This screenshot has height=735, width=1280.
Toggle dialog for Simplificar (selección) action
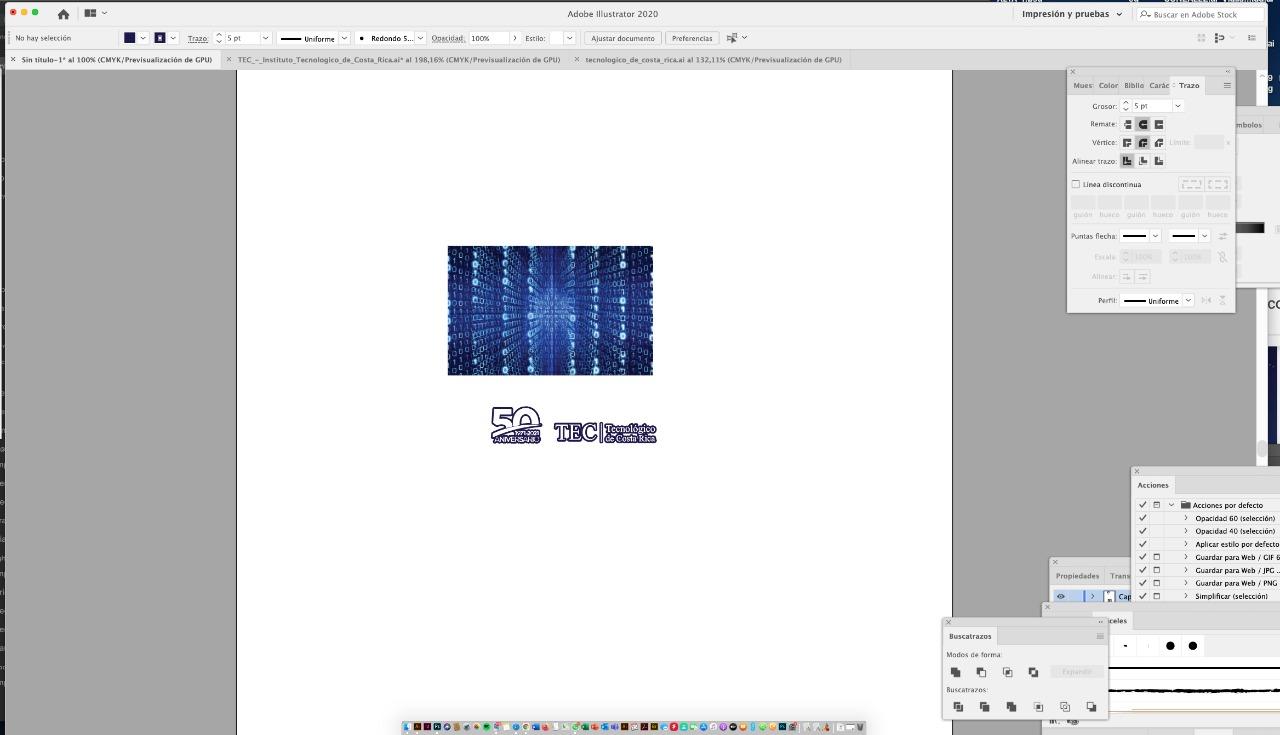1157,596
